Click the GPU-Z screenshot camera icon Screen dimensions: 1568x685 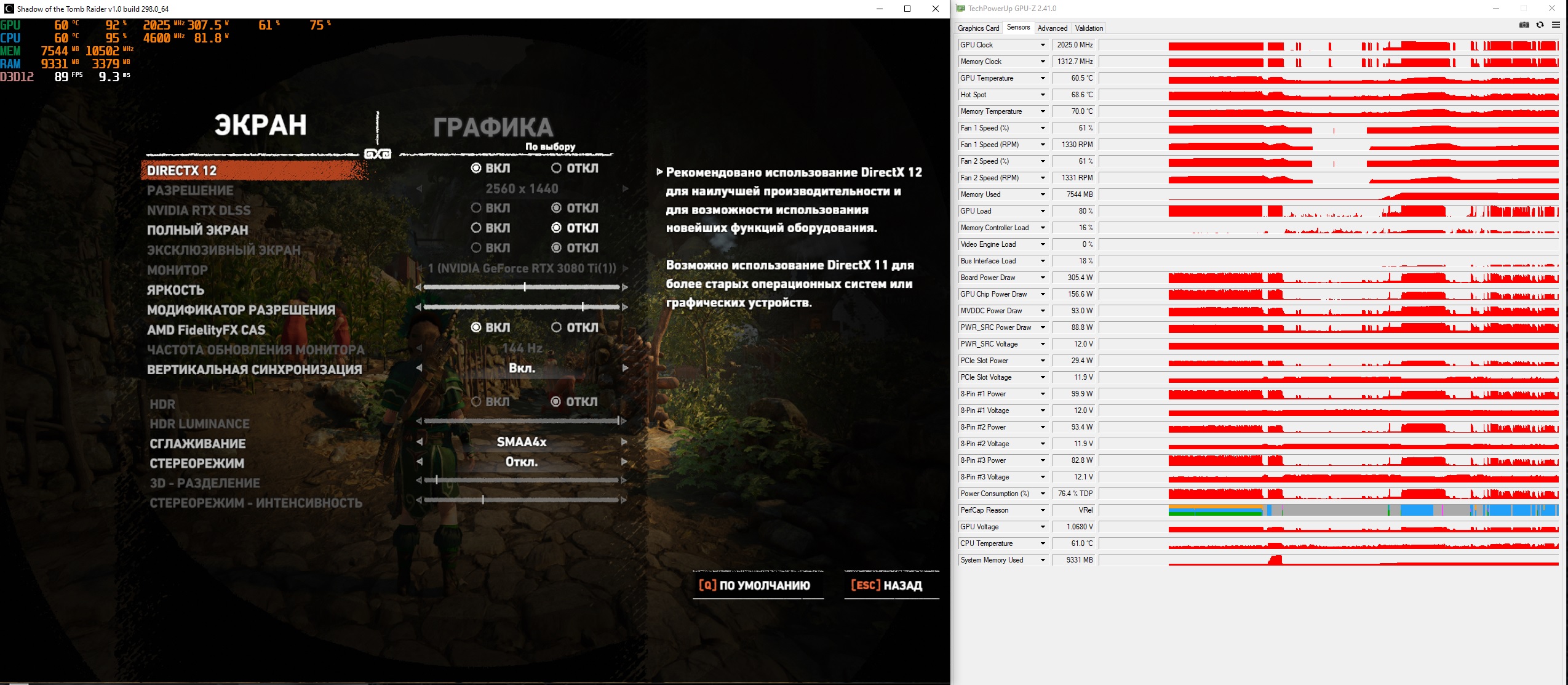[x=1524, y=25]
